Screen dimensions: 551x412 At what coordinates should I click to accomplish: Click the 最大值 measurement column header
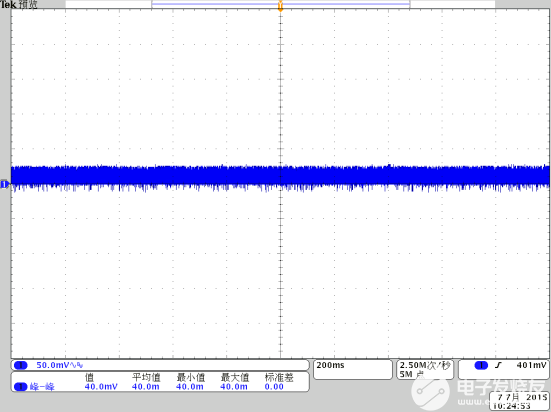(x=234, y=378)
